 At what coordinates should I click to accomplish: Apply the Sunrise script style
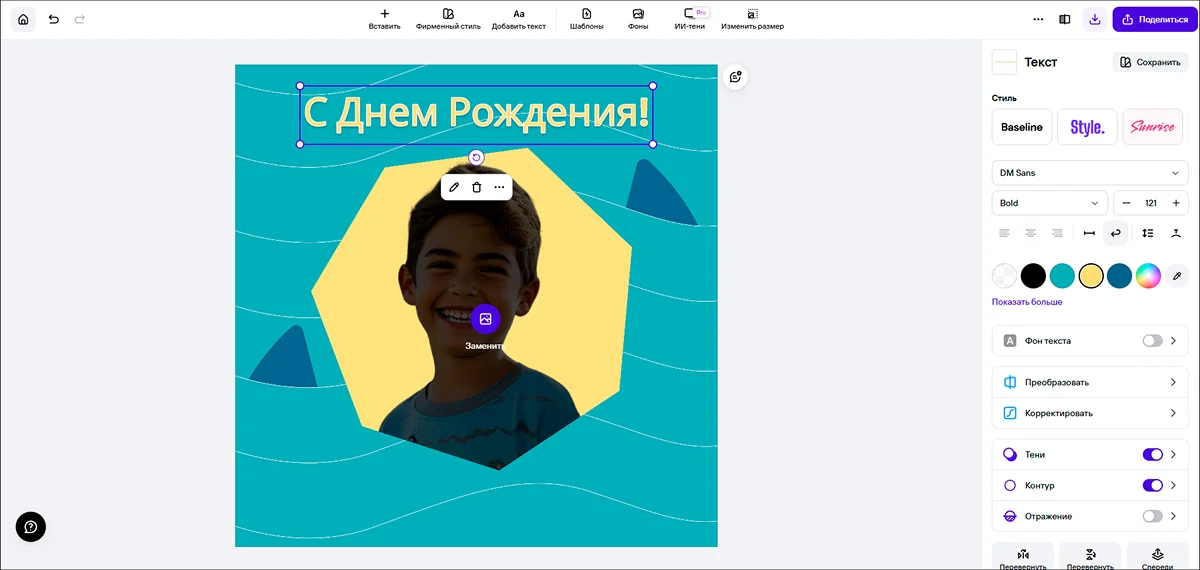coord(1152,127)
